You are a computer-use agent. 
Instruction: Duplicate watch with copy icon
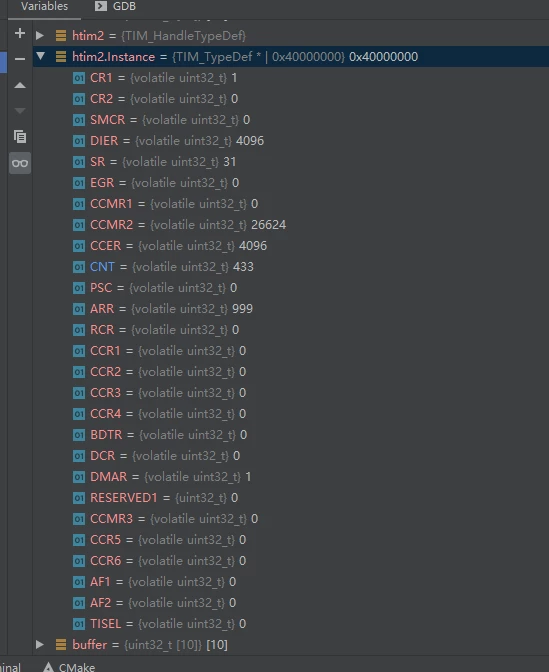[x=20, y=137]
